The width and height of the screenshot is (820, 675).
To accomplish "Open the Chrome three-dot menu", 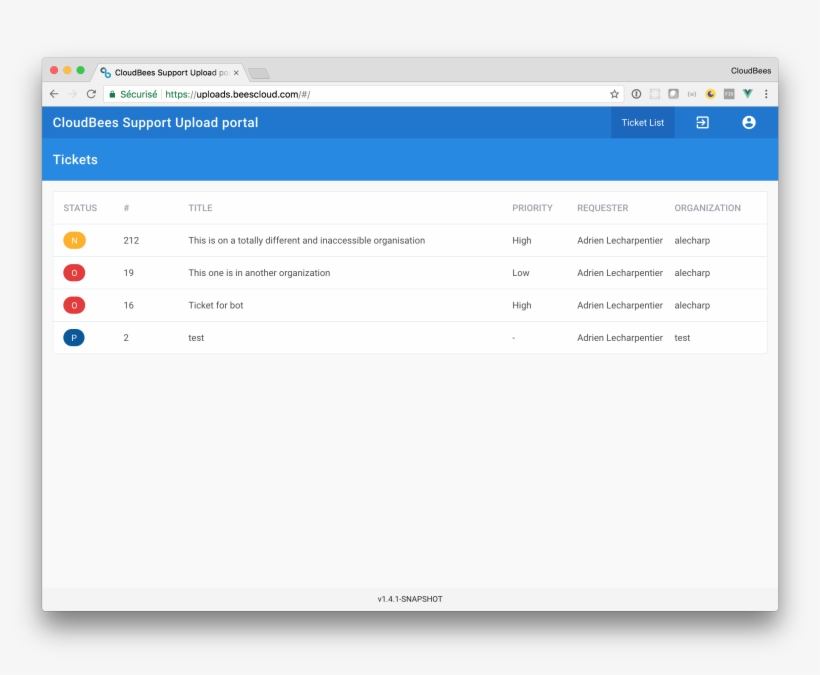I will click(766, 93).
